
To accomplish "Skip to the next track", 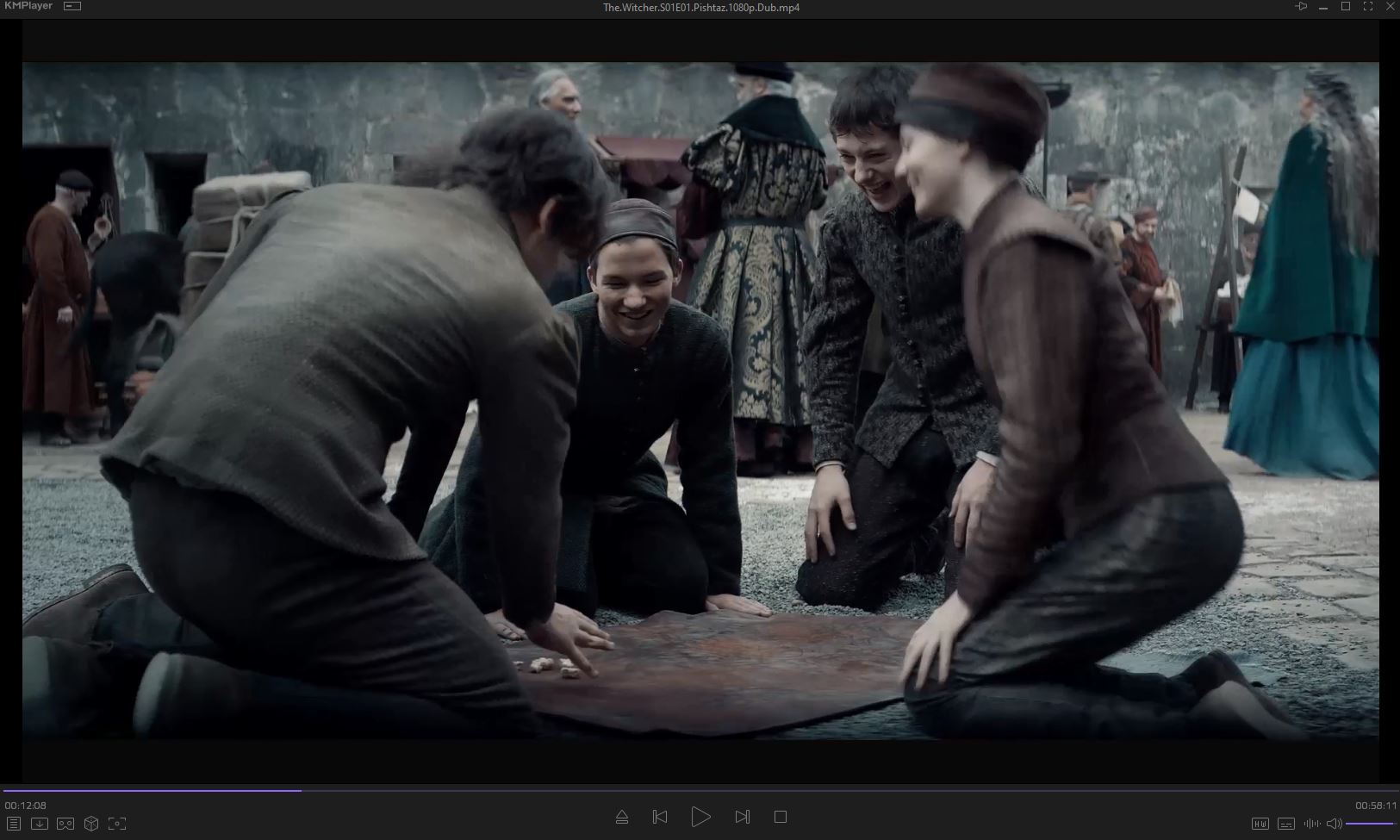I will [x=742, y=817].
